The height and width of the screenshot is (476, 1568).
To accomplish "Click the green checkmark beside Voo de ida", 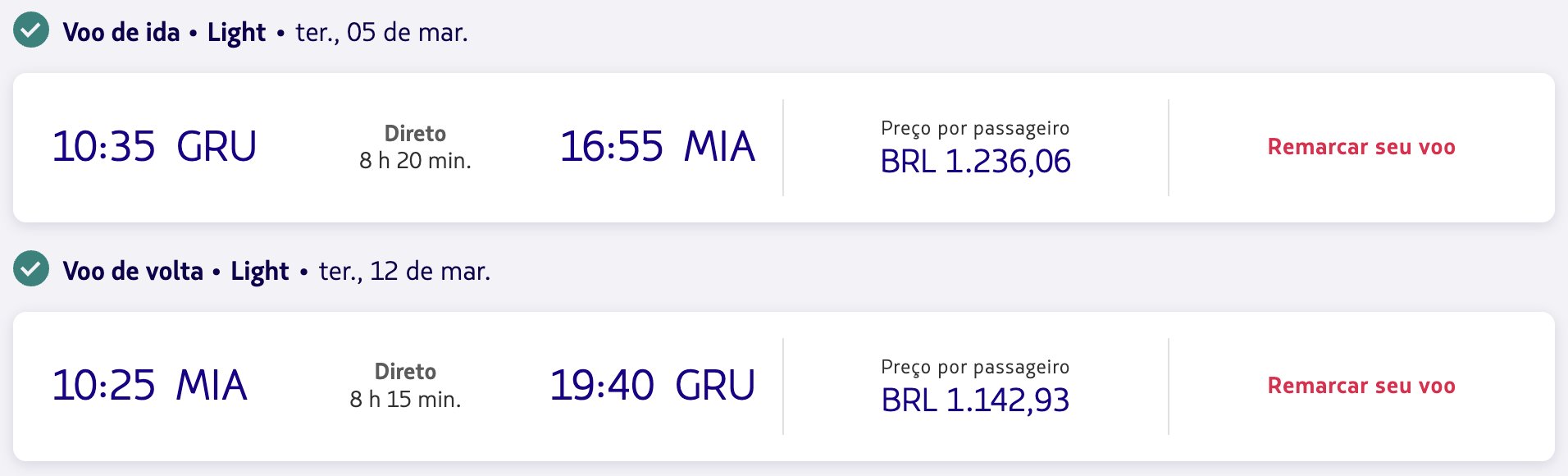I will 31,30.
